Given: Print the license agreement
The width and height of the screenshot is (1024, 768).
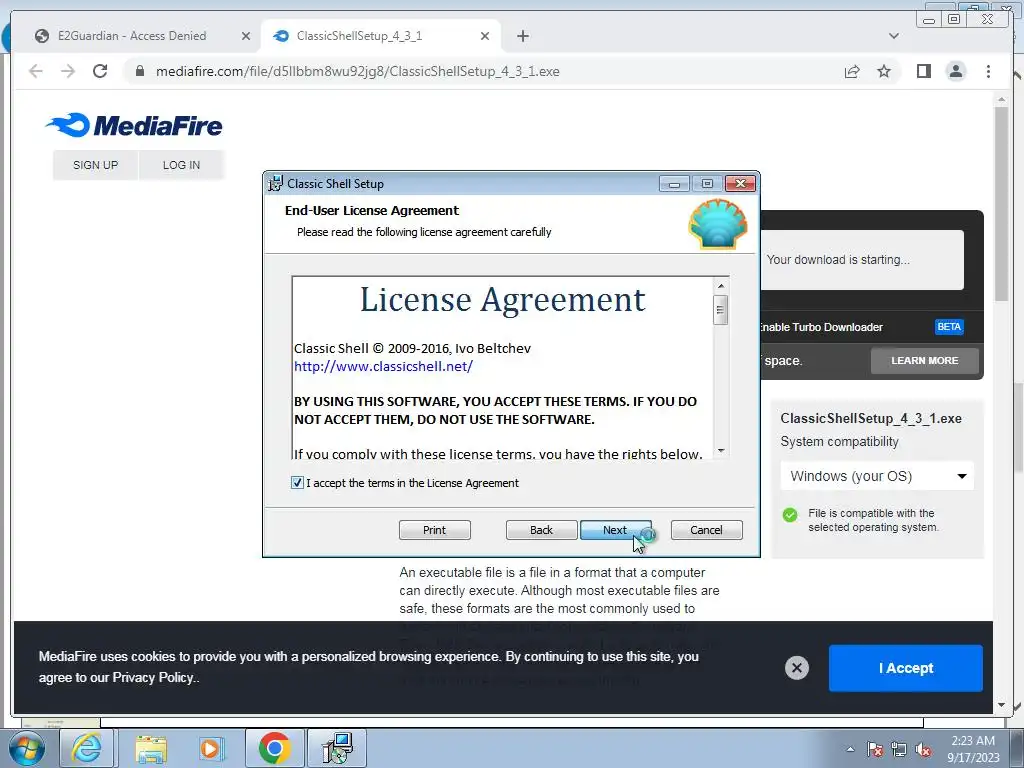Looking at the screenshot, I should [434, 530].
